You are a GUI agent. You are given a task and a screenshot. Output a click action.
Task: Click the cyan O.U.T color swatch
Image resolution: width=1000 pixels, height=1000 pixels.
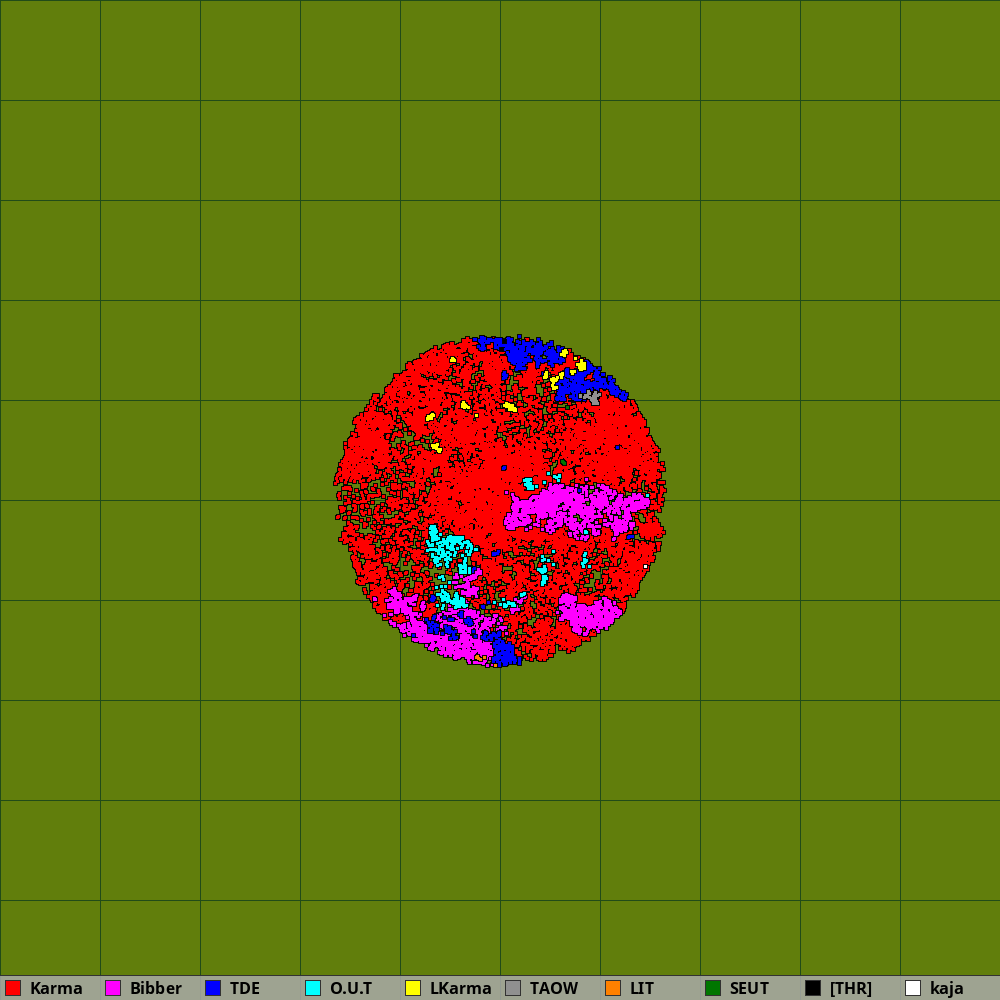pos(313,988)
